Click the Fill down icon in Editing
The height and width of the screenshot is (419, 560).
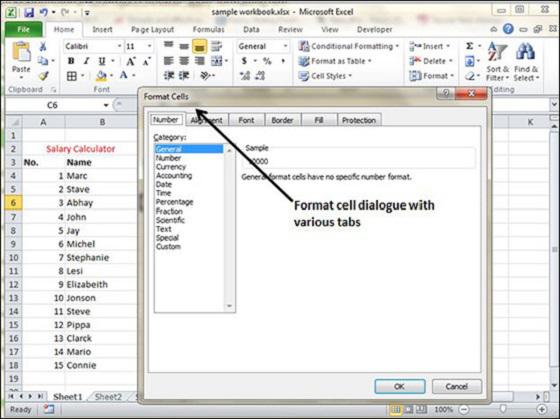click(x=469, y=61)
